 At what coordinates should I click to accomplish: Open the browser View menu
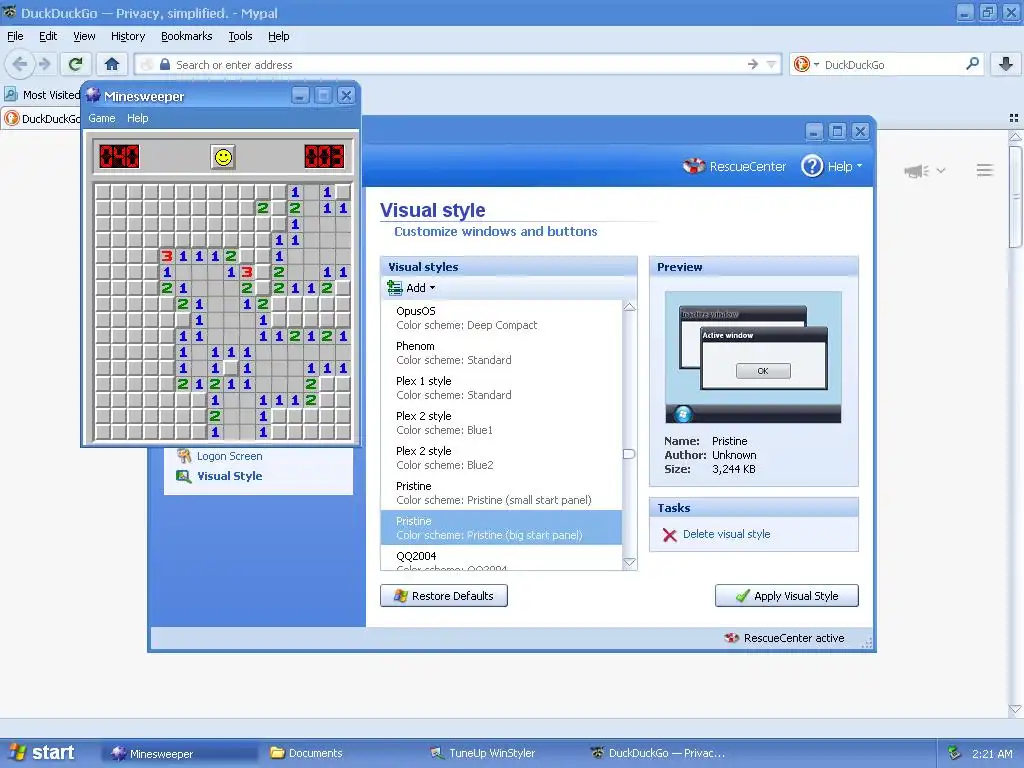pos(84,36)
